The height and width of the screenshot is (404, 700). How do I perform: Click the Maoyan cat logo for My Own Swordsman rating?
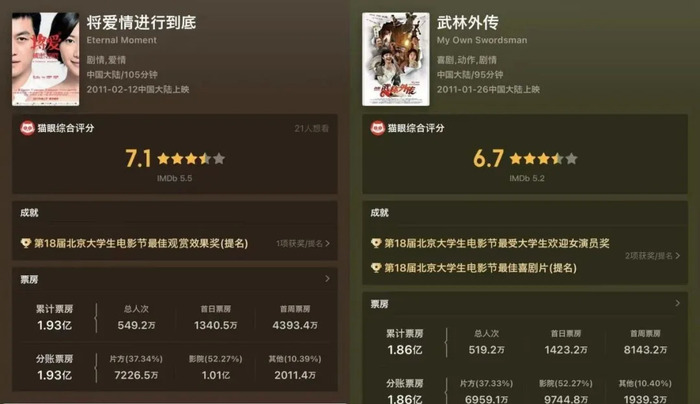(x=378, y=128)
